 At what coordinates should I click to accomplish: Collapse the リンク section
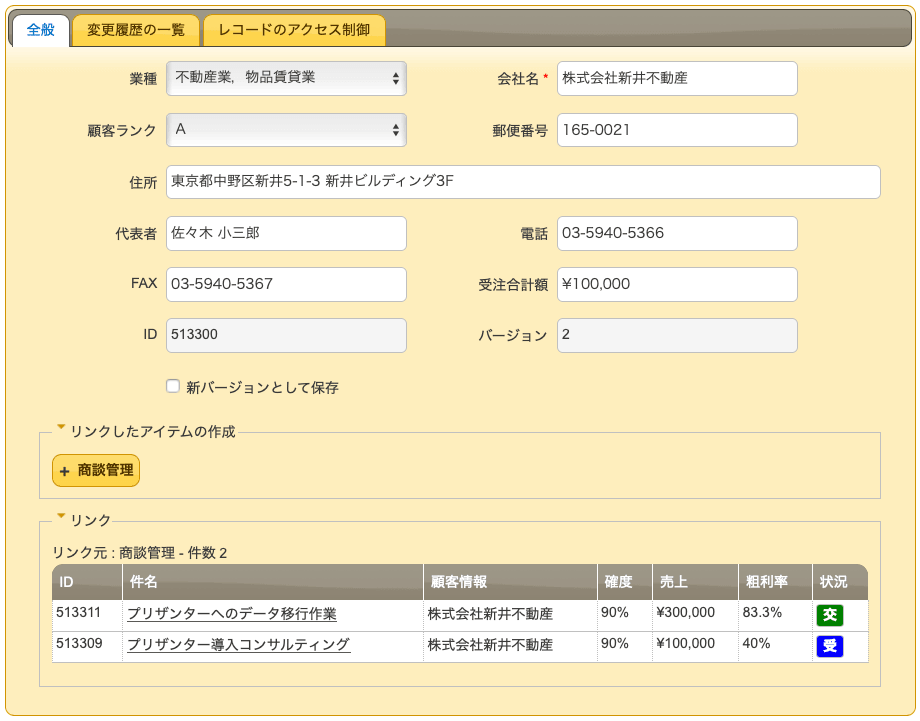[84, 520]
